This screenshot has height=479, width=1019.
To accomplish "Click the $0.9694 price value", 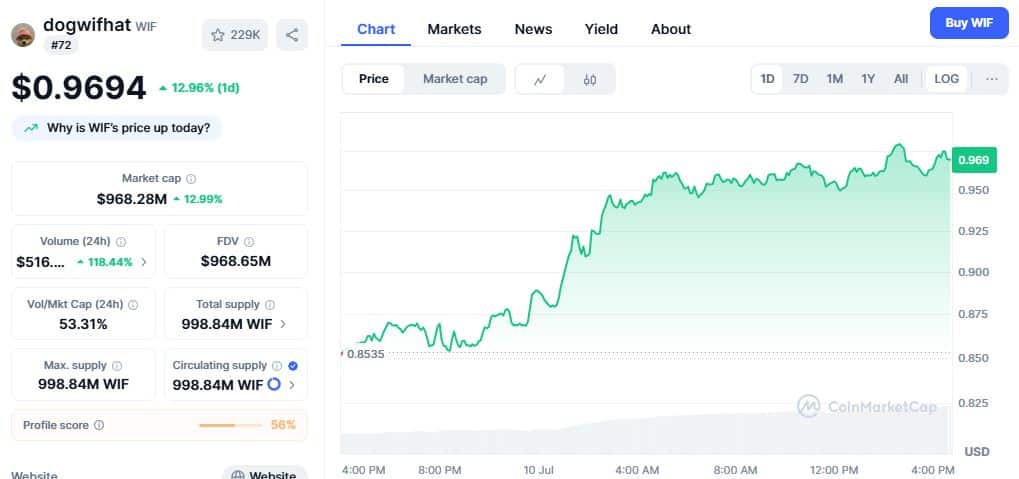I will pos(79,88).
